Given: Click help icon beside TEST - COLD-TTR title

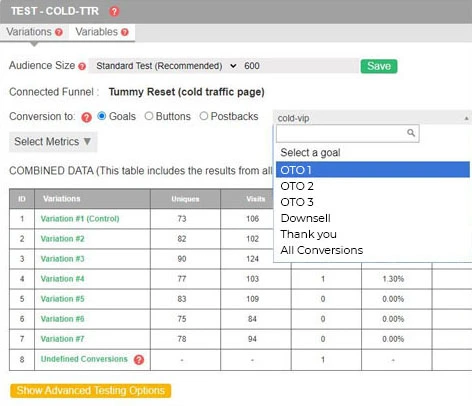Looking at the screenshot, I should coord(114,12).
